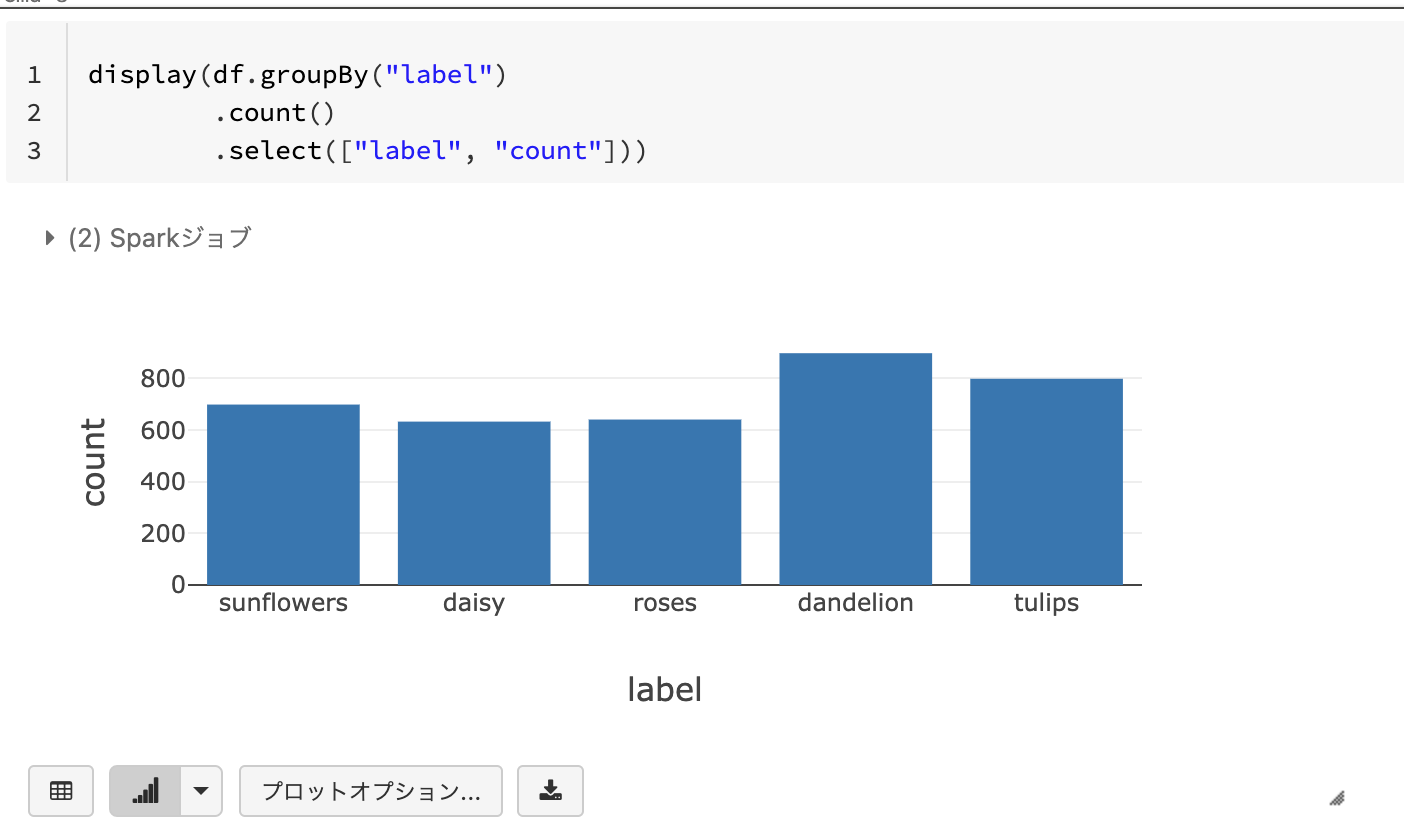The height and width of the screenshot is (832, 1404).
Task: Open プロットオプション... settings
Action: (371, 791)
